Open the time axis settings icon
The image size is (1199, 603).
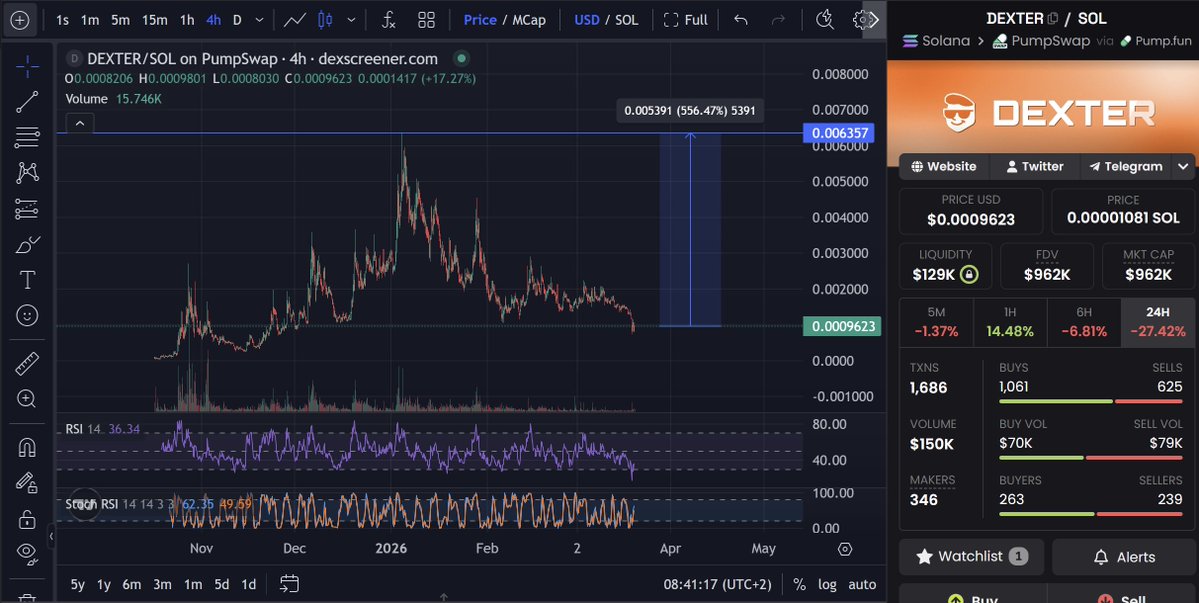tap(845, 549)
